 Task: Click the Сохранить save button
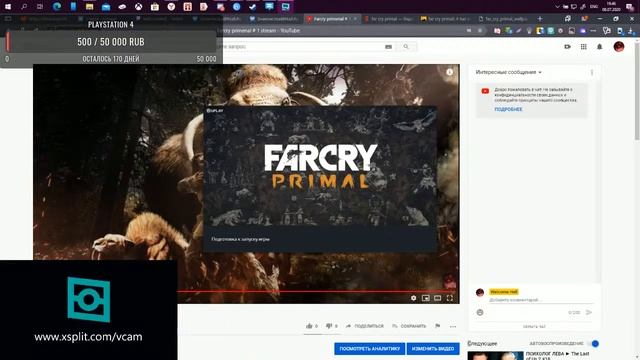tap(409, 326)
